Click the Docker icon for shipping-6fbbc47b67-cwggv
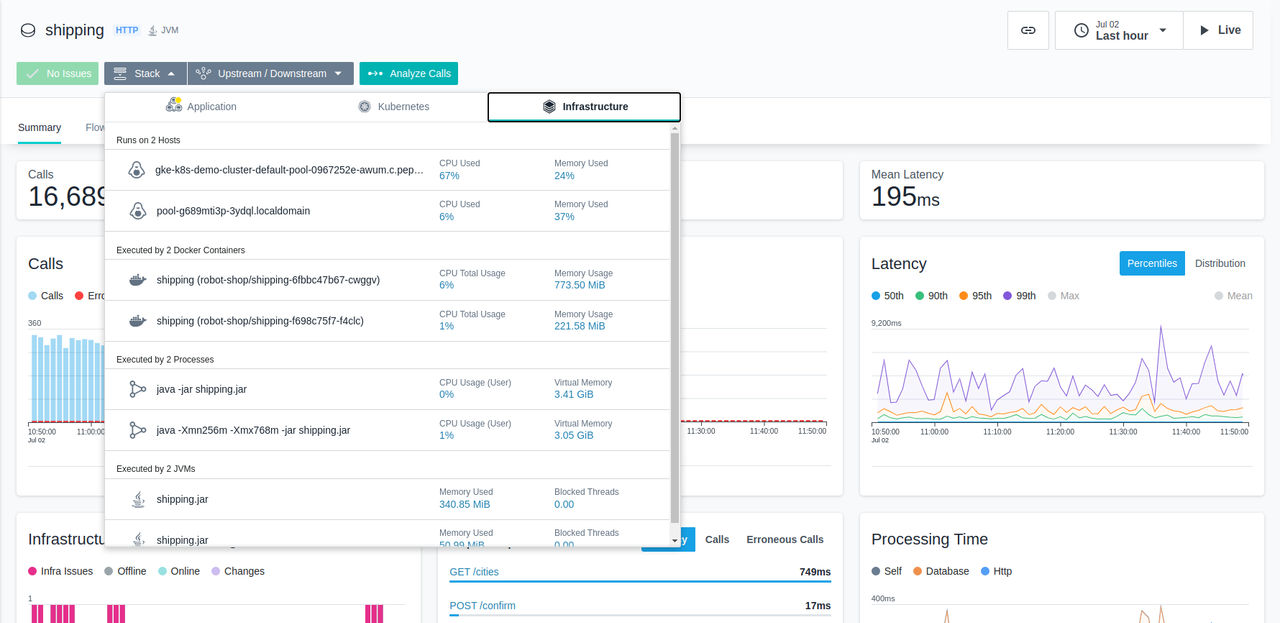 (x=137, y=280)
